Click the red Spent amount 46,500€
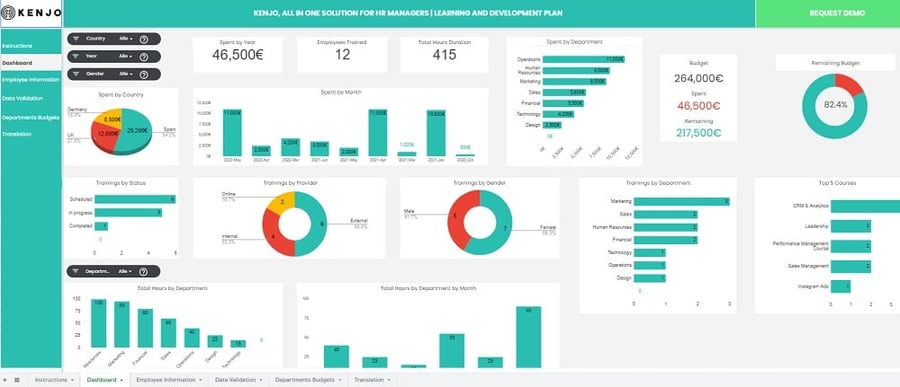 699,106
